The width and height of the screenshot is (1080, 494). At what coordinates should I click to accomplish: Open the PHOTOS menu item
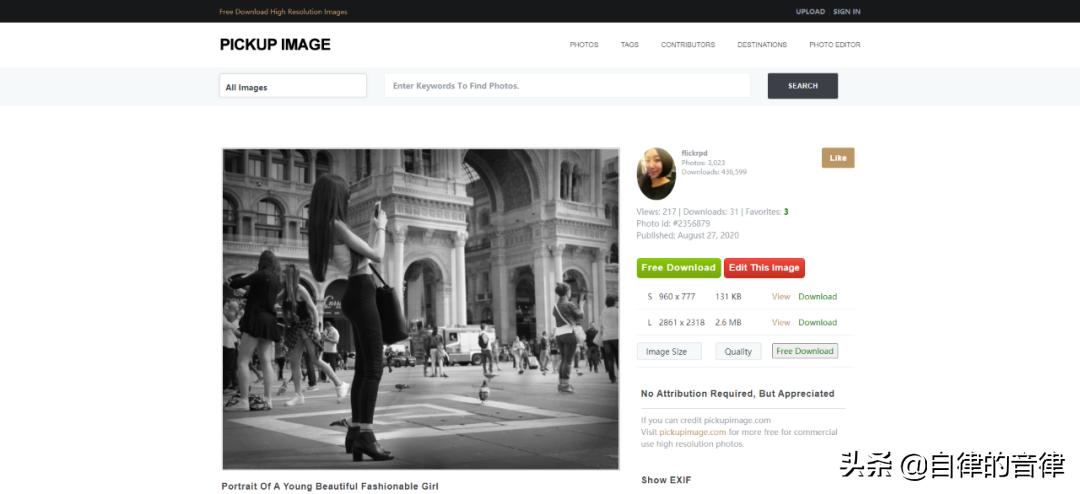pos(584,45)
